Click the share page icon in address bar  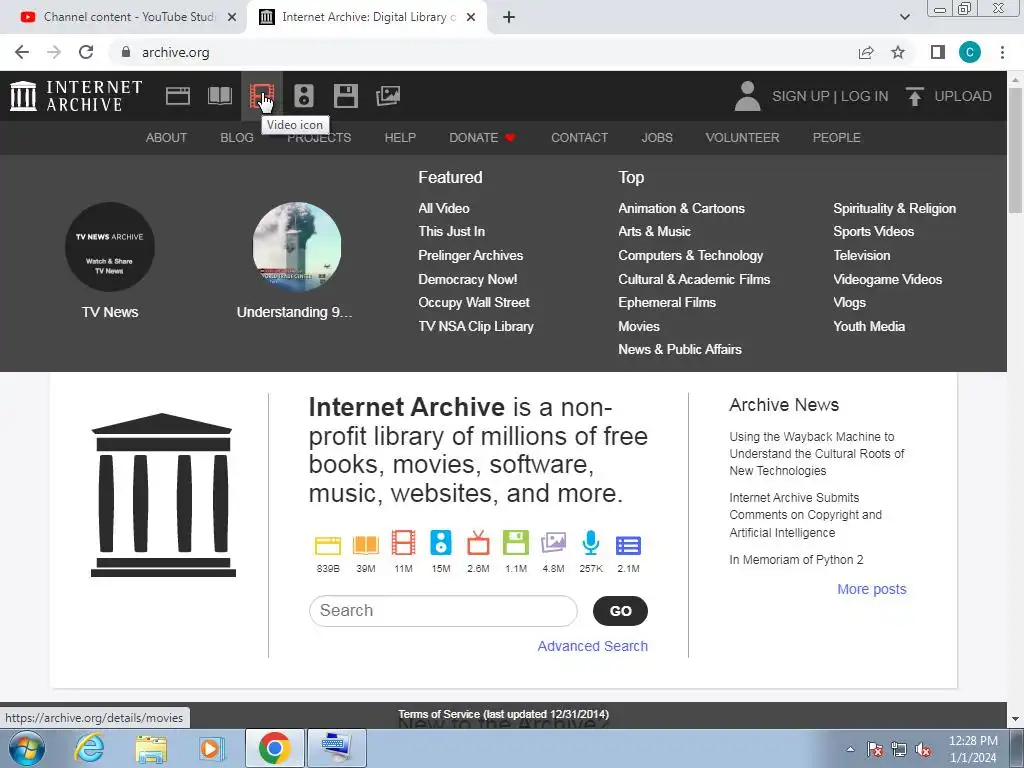[866, 52]
